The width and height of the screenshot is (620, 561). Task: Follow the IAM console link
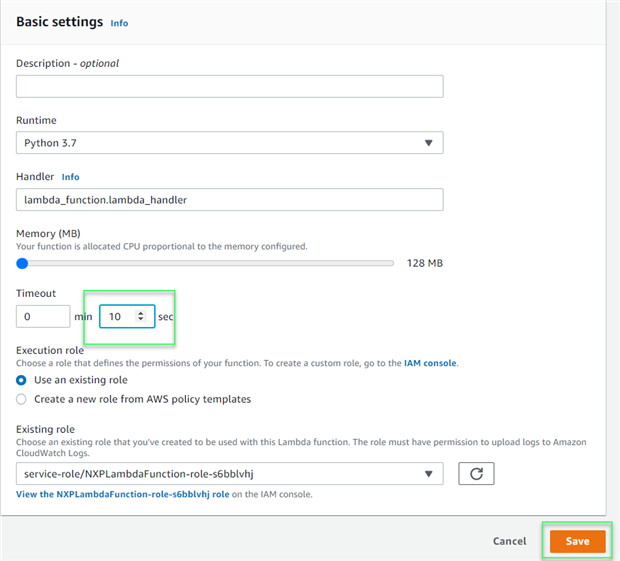pos(431,363)
